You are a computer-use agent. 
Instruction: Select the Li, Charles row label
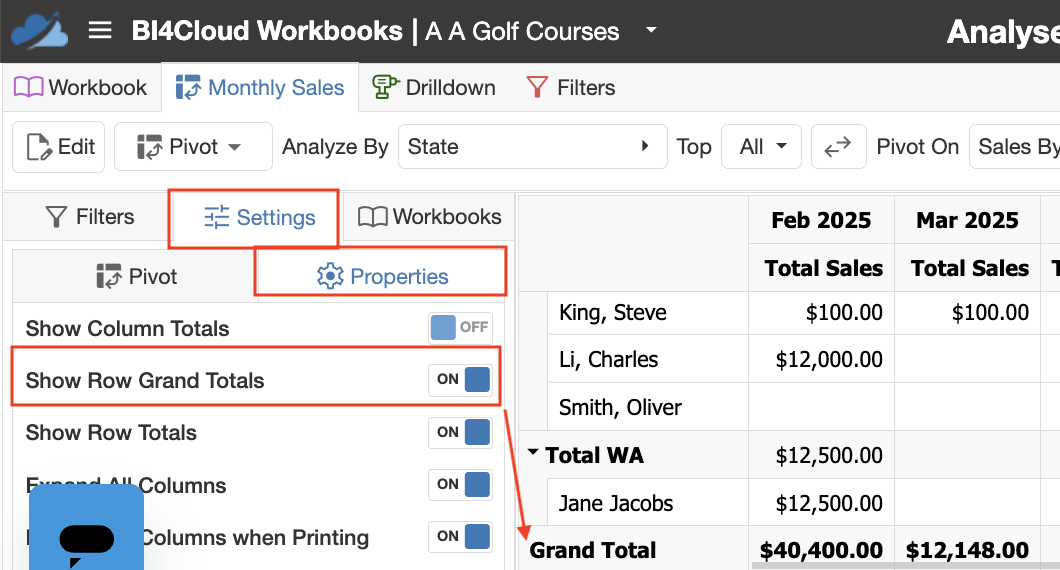pyautogui.click(x=608, y=360)
